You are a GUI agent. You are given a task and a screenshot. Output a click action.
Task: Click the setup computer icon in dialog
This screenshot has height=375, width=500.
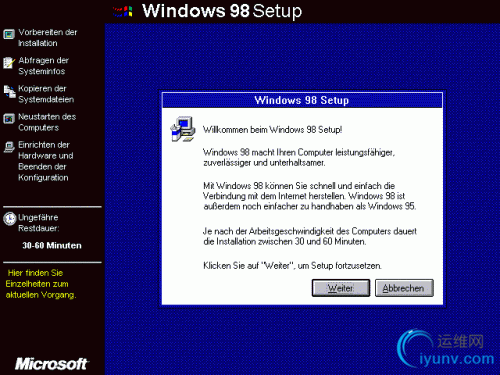coord(183,129)
